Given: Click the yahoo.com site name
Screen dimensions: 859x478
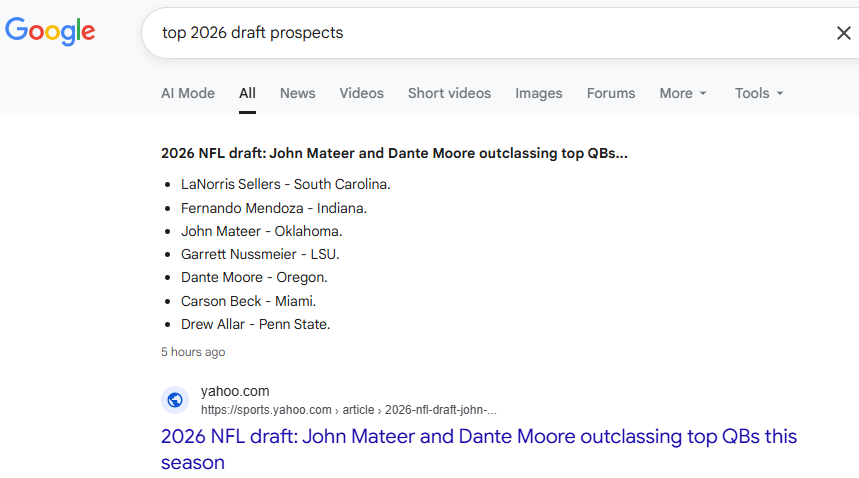Looking at the screenshot, I should tap(235, 391).
